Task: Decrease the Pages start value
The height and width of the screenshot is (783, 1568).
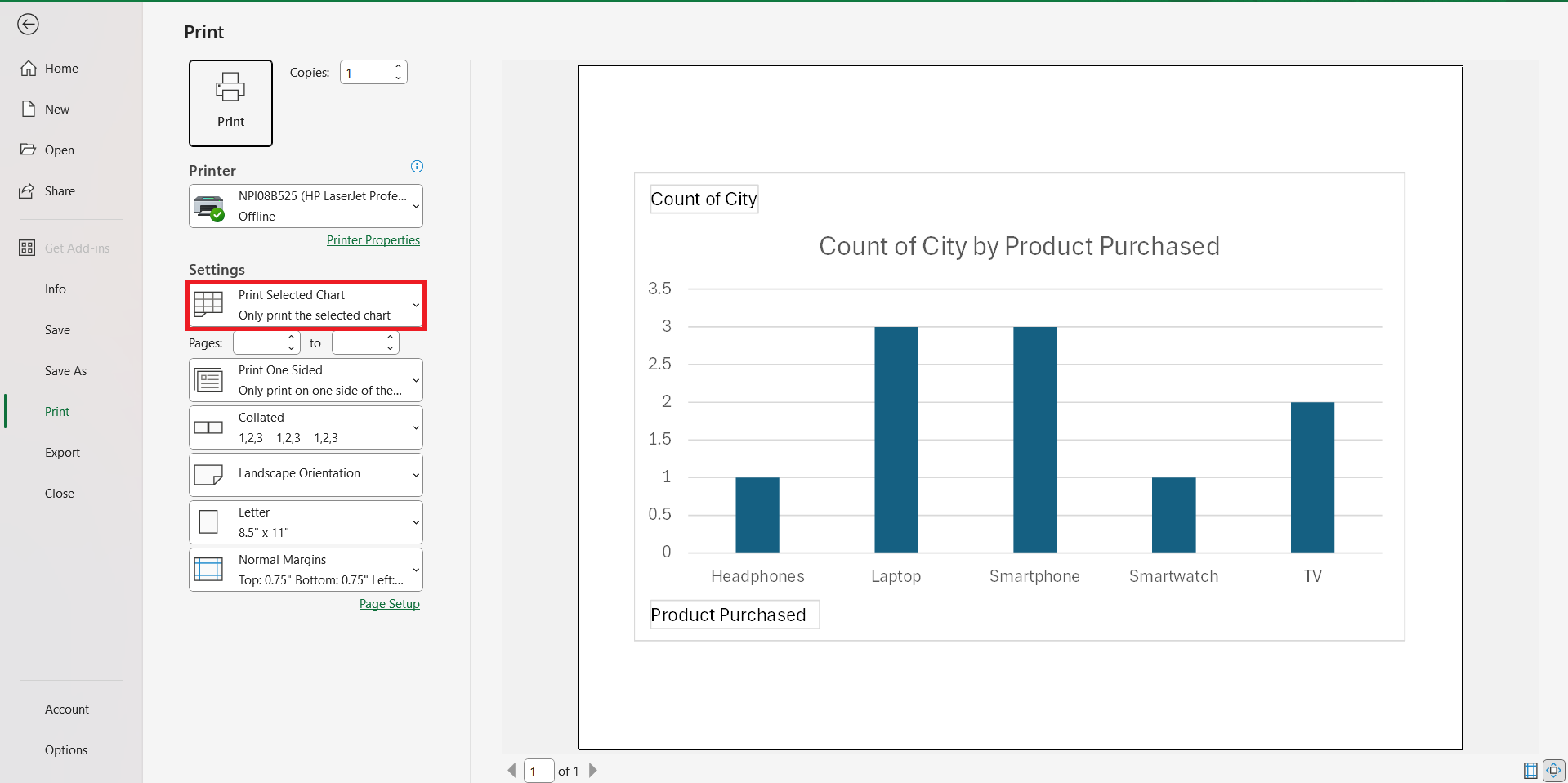Action: coord(292,348)
